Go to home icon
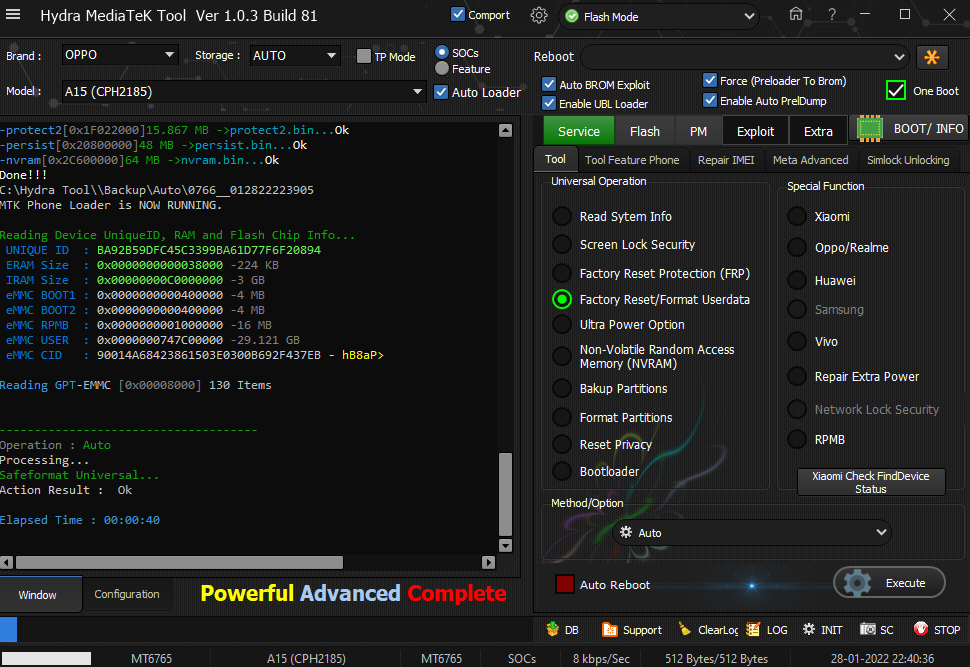The height and width of the screenshot is (667, 970). pos(796,14)
